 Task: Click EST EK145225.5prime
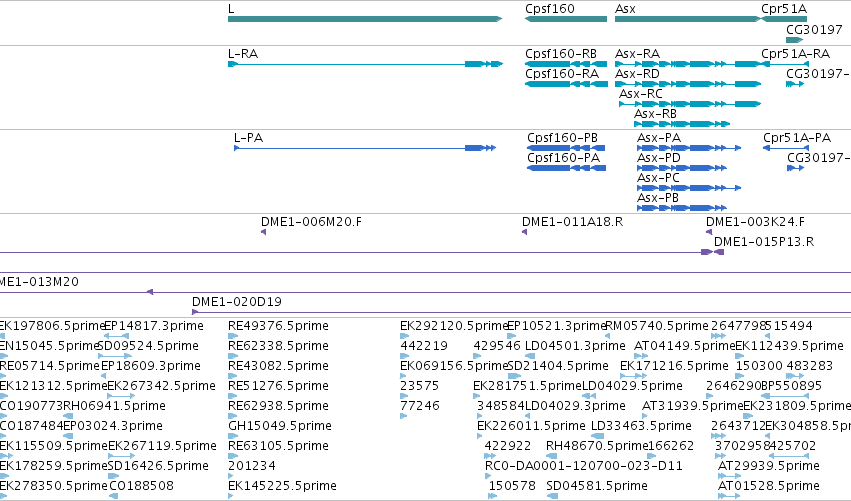pos(282,486)
